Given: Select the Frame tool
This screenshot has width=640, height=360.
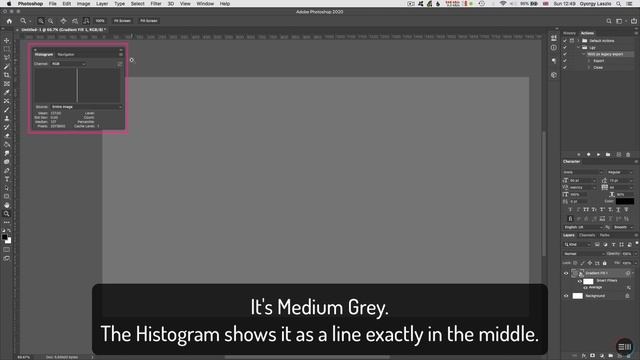Looking at the screenshot, I should (x=7, y=84).
